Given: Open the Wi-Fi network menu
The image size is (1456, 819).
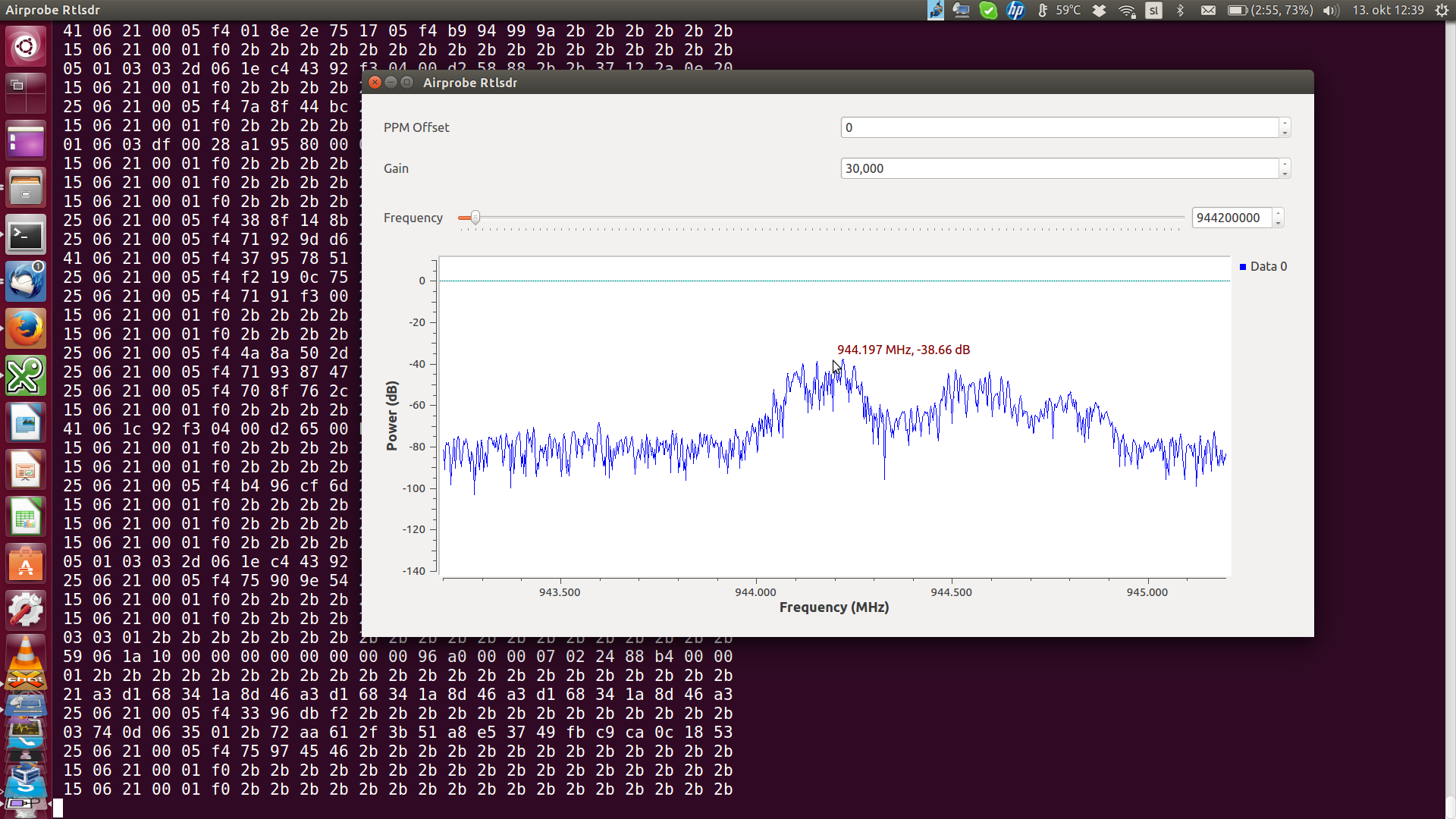Looking at the screenshot, I should (1127, 10).
